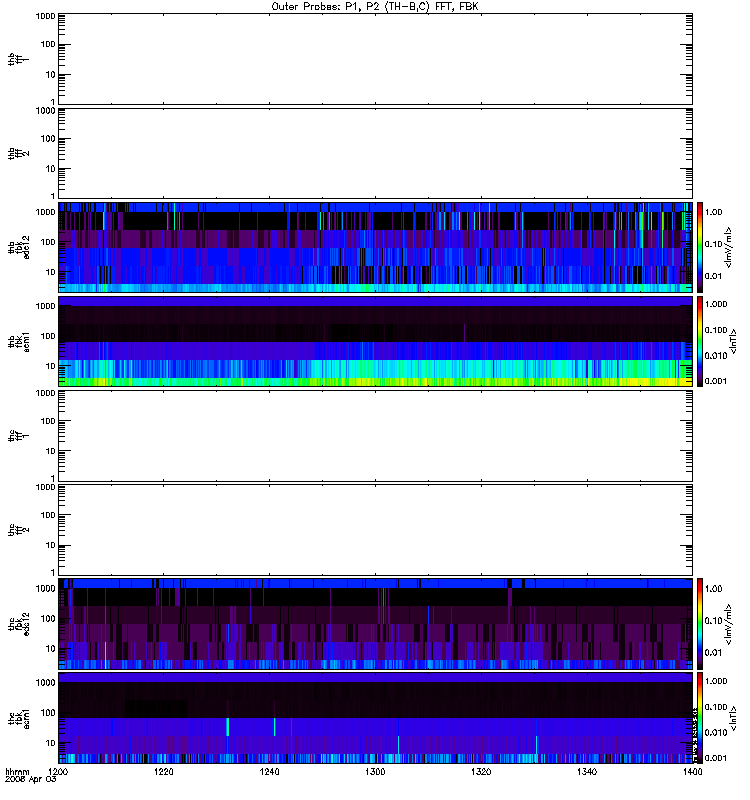Click the 1300 time axis tick label

376,772
